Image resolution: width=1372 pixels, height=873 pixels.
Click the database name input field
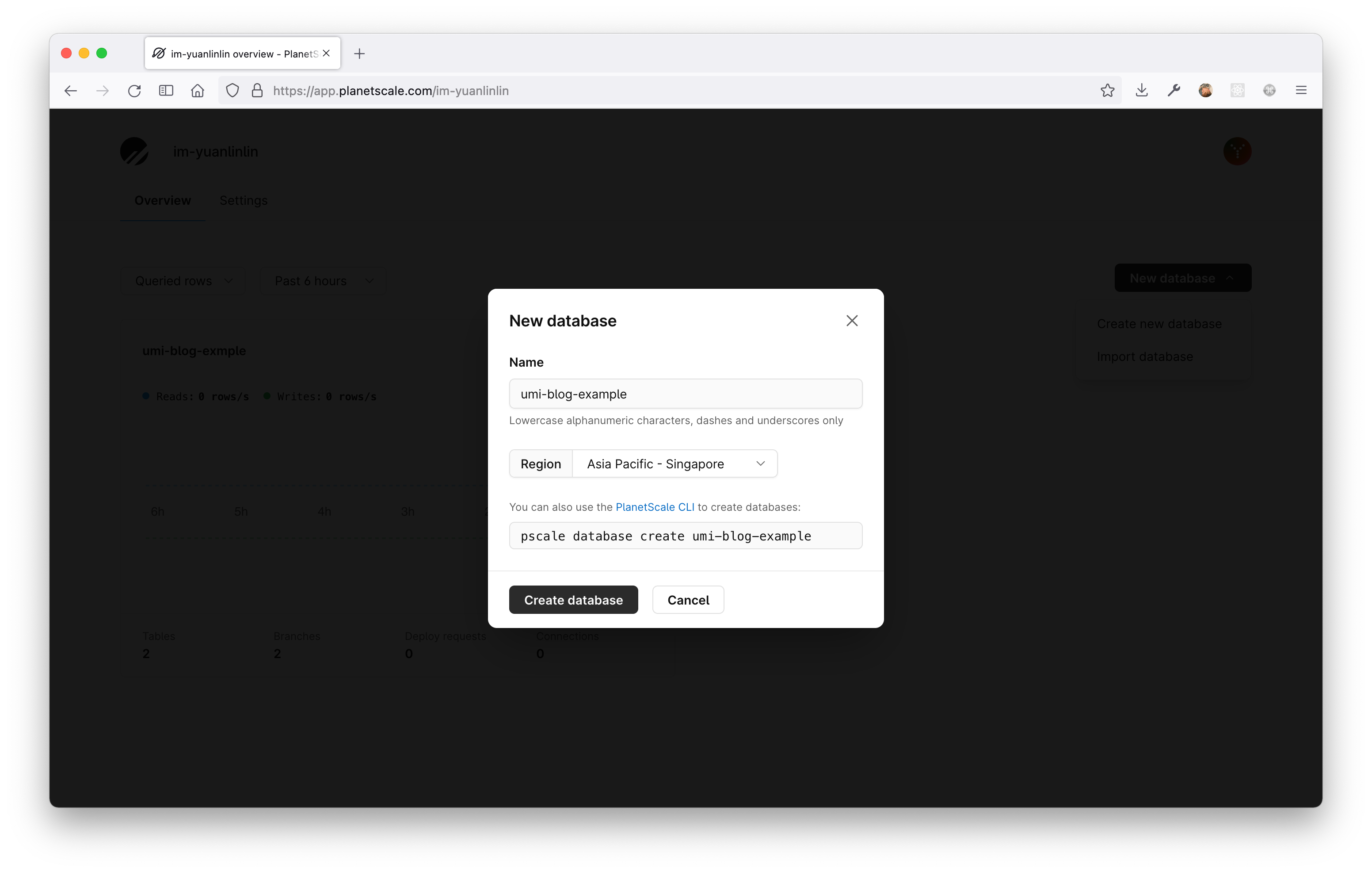(685, 393)
